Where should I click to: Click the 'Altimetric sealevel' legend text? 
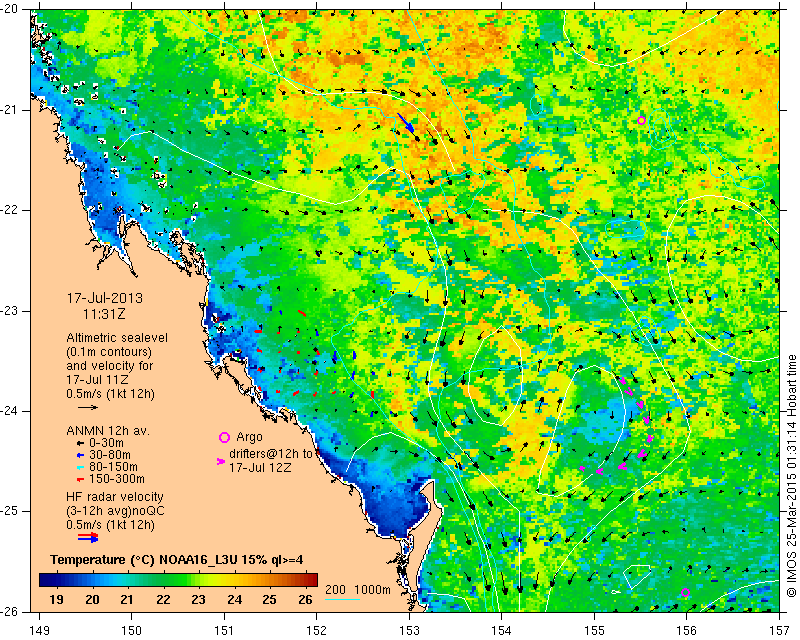point(117,338)
